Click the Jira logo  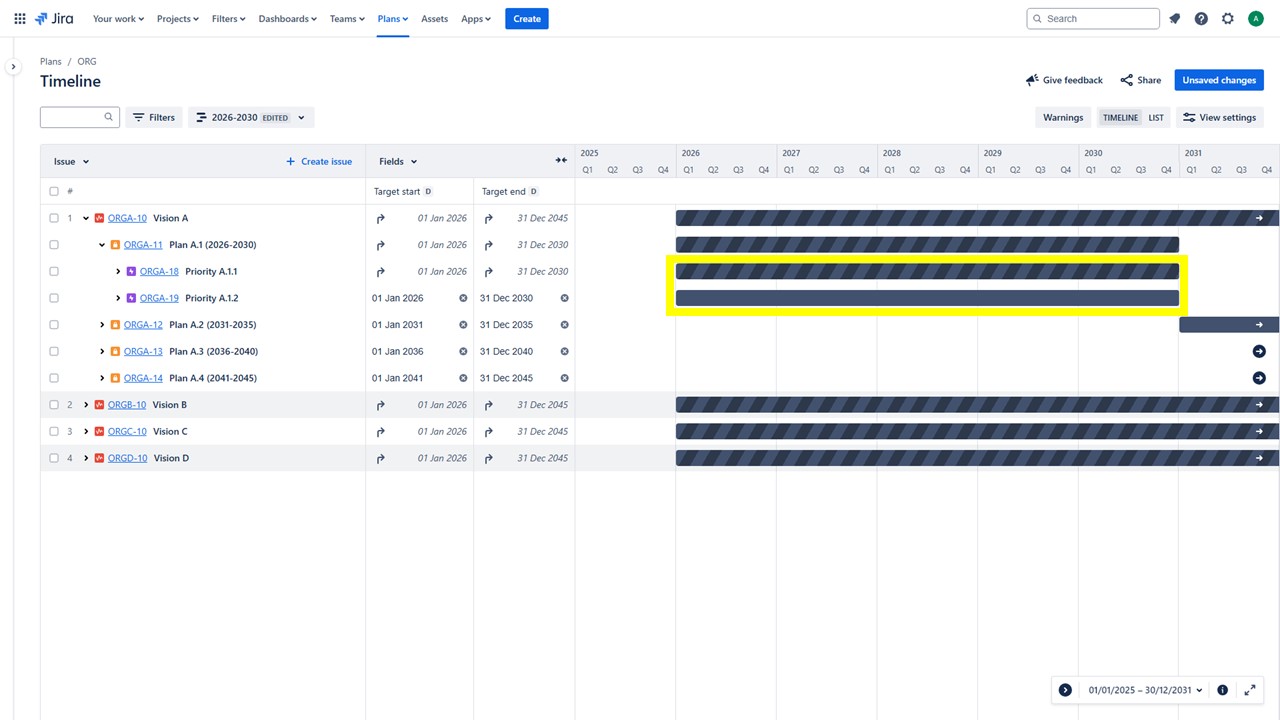pyautogui.click(x=54, y=19)
